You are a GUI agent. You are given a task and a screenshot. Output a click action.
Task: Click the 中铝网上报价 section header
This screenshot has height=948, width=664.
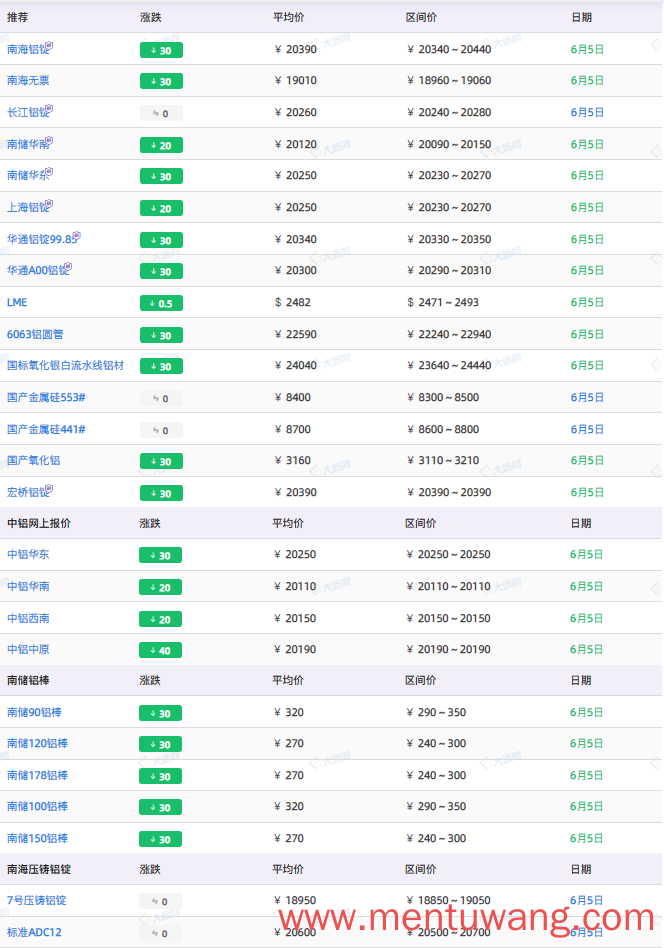[39, 524]
